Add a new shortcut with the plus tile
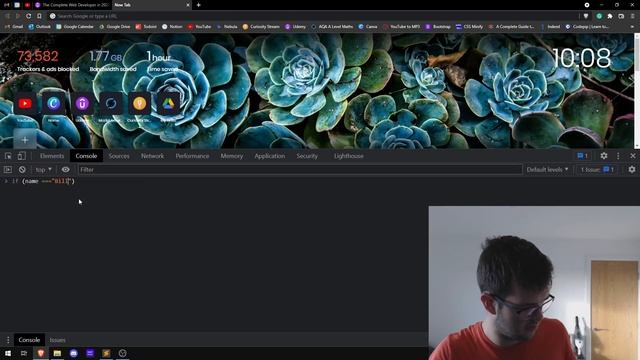Screen dimensions: 640x360 click(x=25, y=140)
